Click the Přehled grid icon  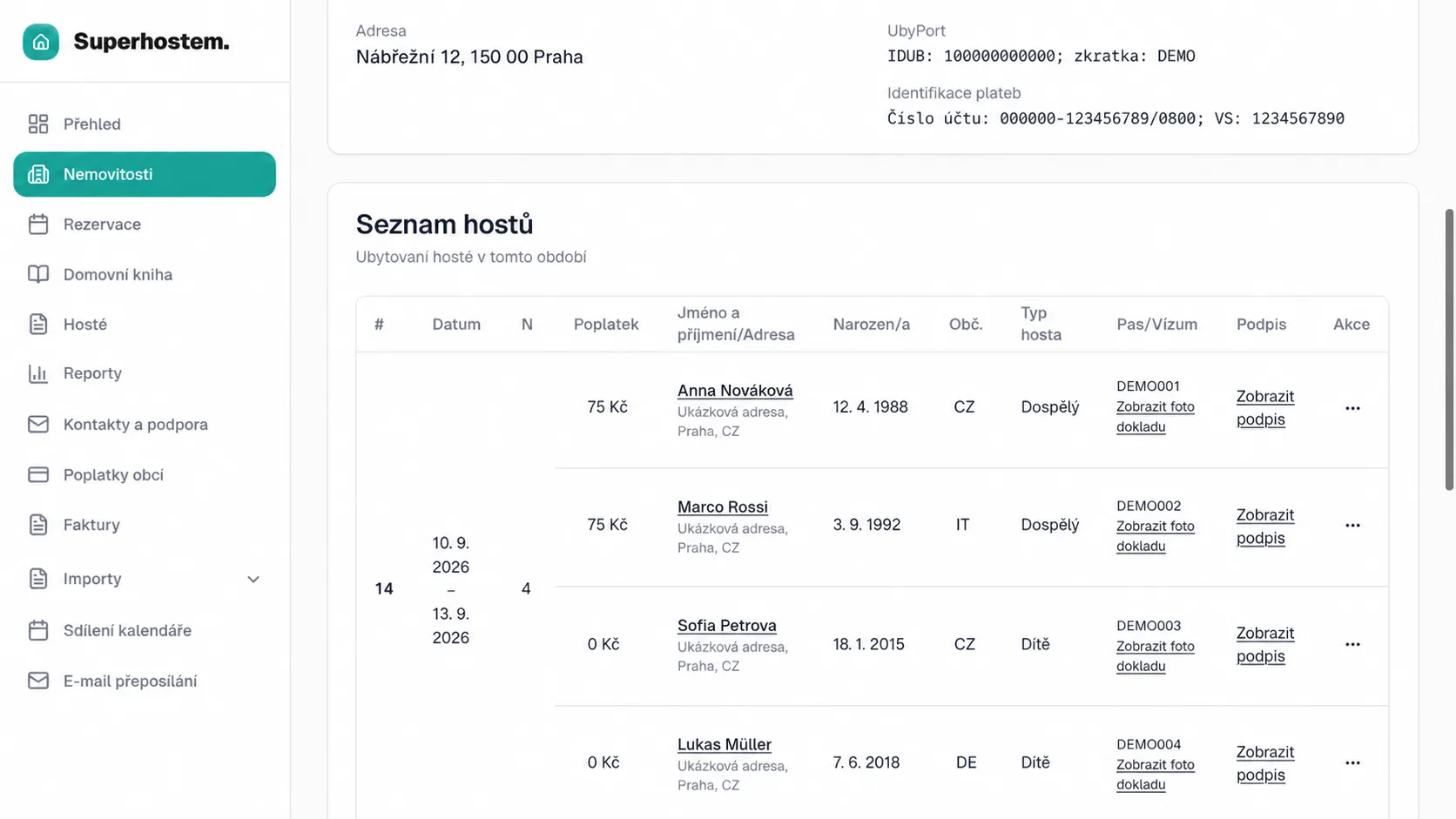[38, 124]
